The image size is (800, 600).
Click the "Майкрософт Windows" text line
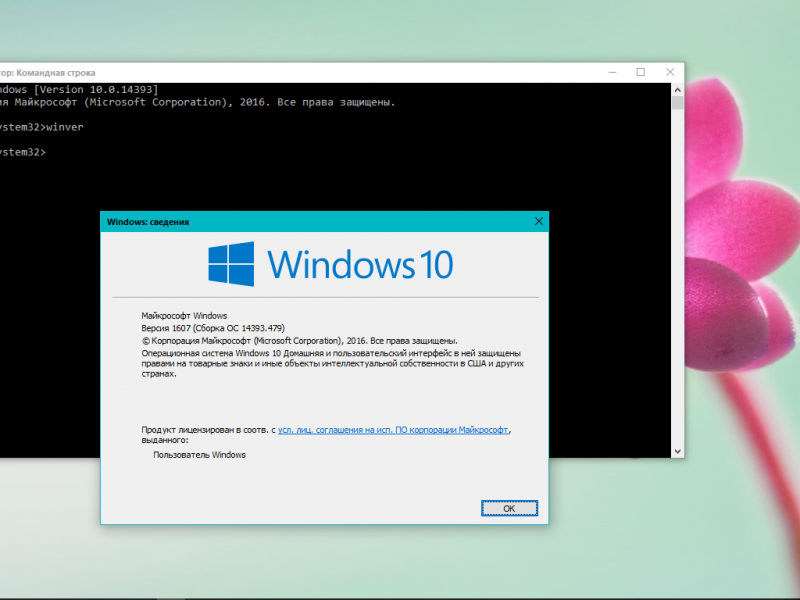[x=184, y=316]
